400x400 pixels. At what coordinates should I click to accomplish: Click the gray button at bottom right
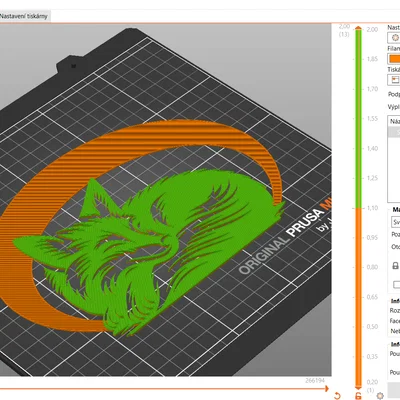pyautogui.click(x=394, y=389)
